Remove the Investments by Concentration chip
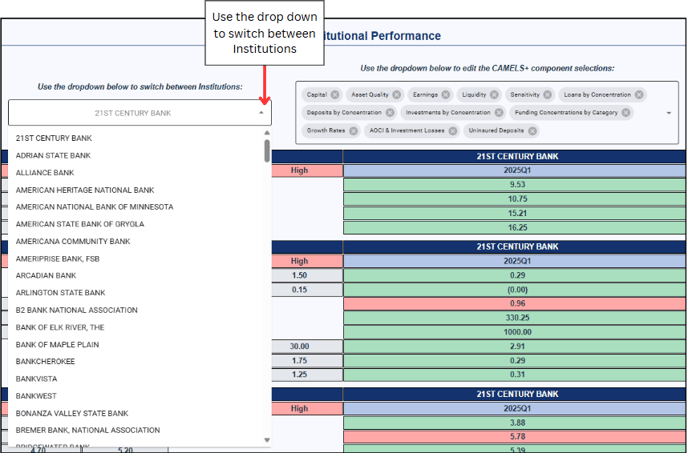 [499, 112]
